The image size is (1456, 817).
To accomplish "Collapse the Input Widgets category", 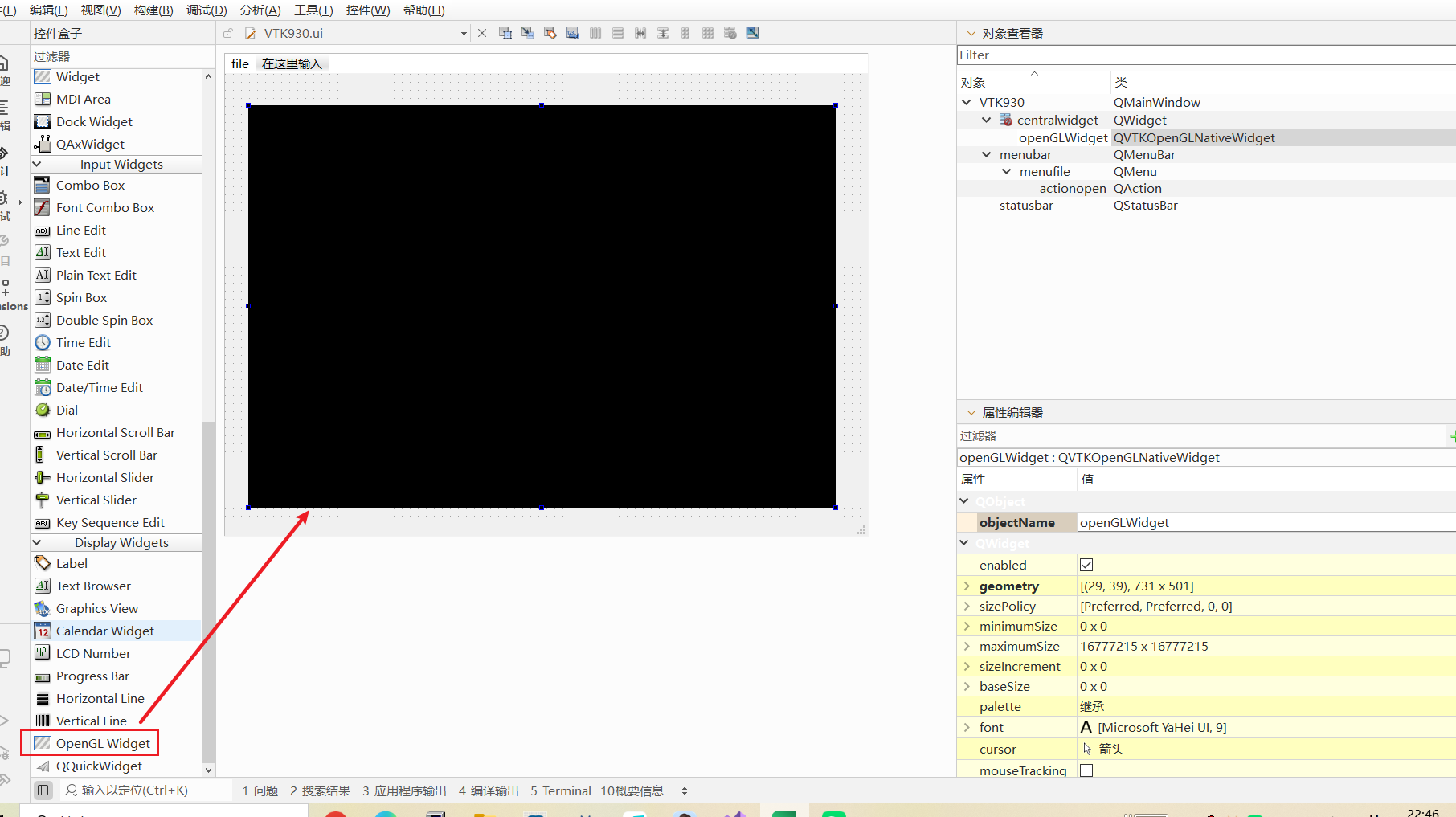I will click(37, 164).
